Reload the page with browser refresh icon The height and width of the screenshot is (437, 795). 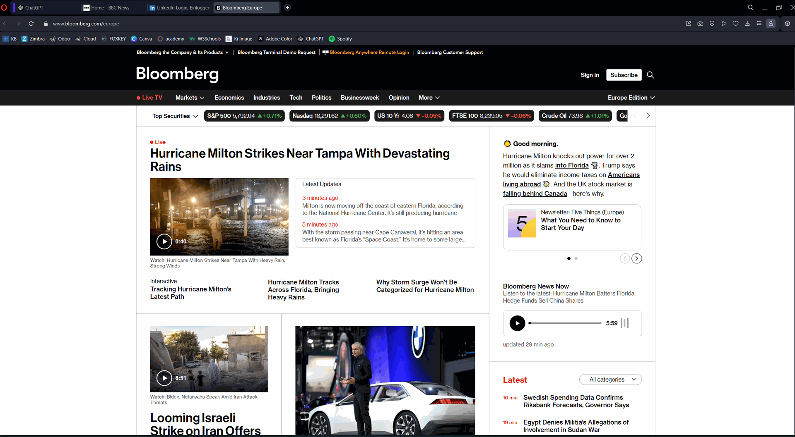[31, 23]
